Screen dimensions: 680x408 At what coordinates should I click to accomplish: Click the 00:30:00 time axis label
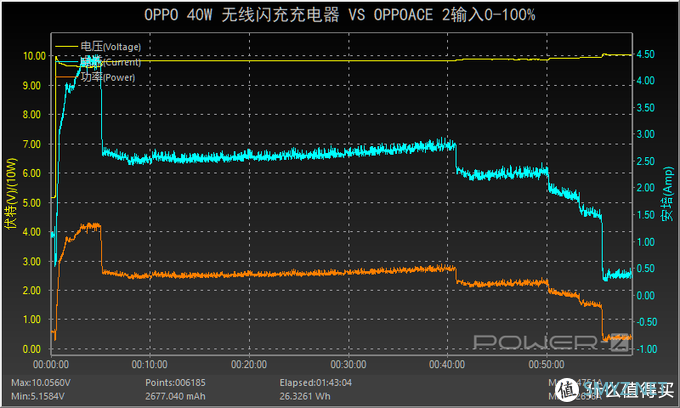(348, 364)
